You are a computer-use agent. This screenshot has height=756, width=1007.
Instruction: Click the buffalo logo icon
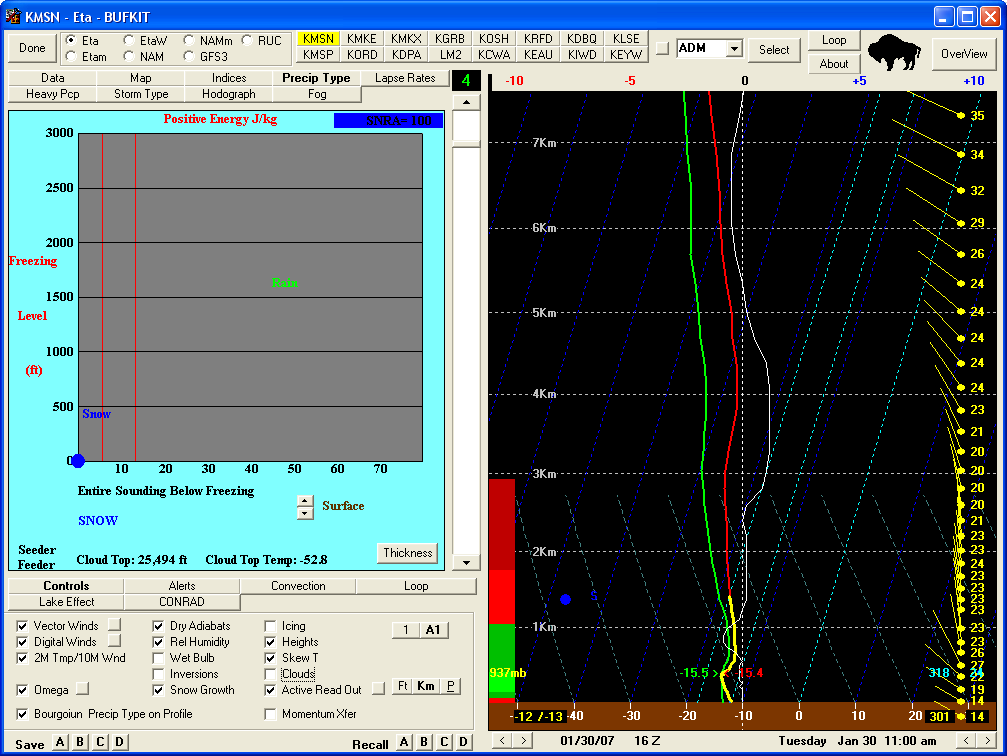pos(894,53)
